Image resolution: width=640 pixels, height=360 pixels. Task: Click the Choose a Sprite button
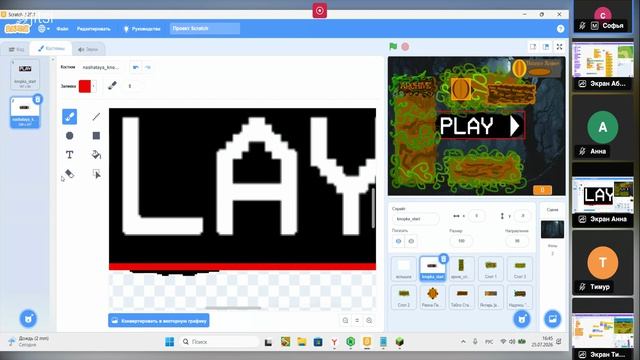click(x=522, y=319)
